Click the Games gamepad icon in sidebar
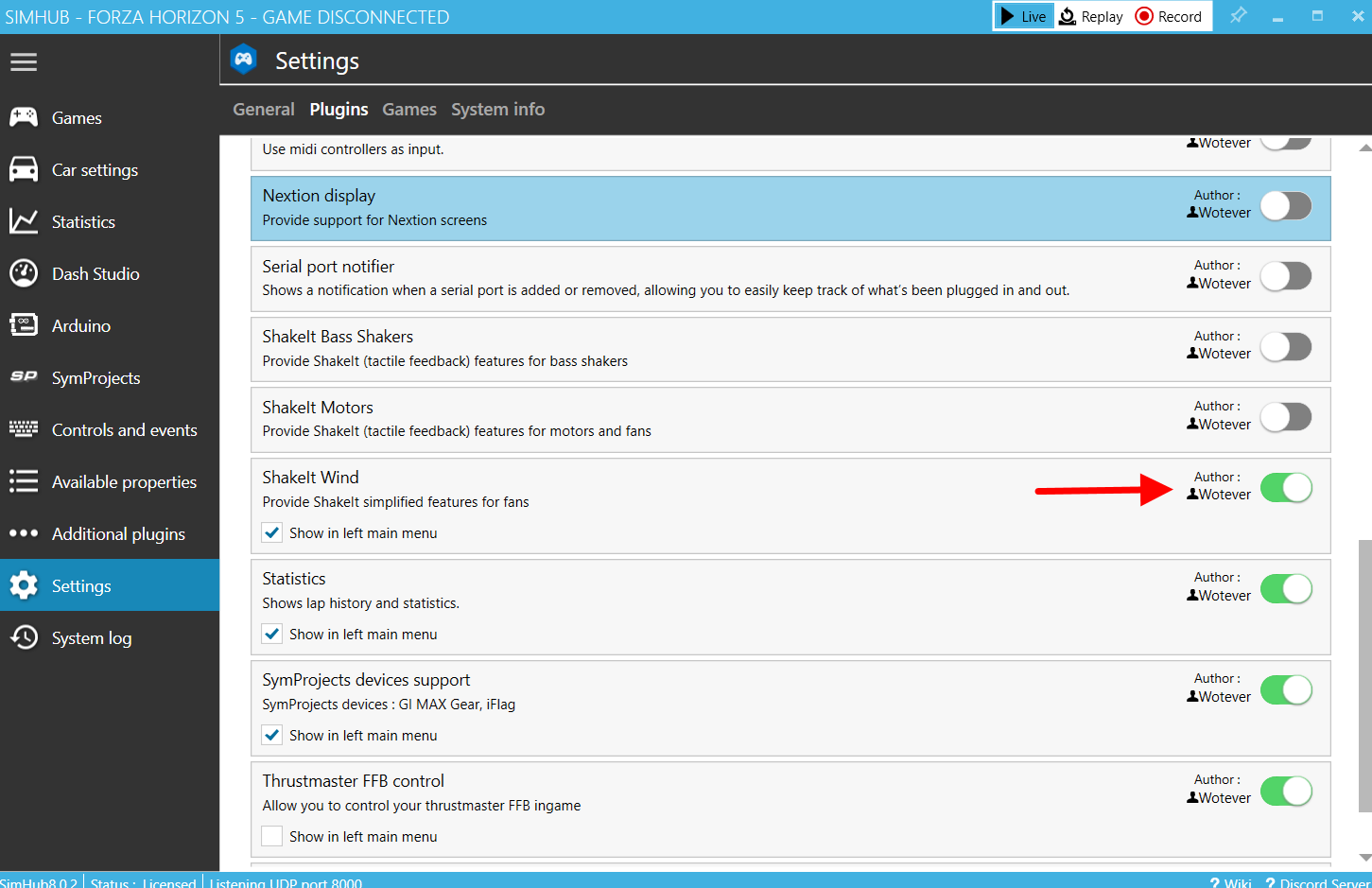 (x=24, y=117)
